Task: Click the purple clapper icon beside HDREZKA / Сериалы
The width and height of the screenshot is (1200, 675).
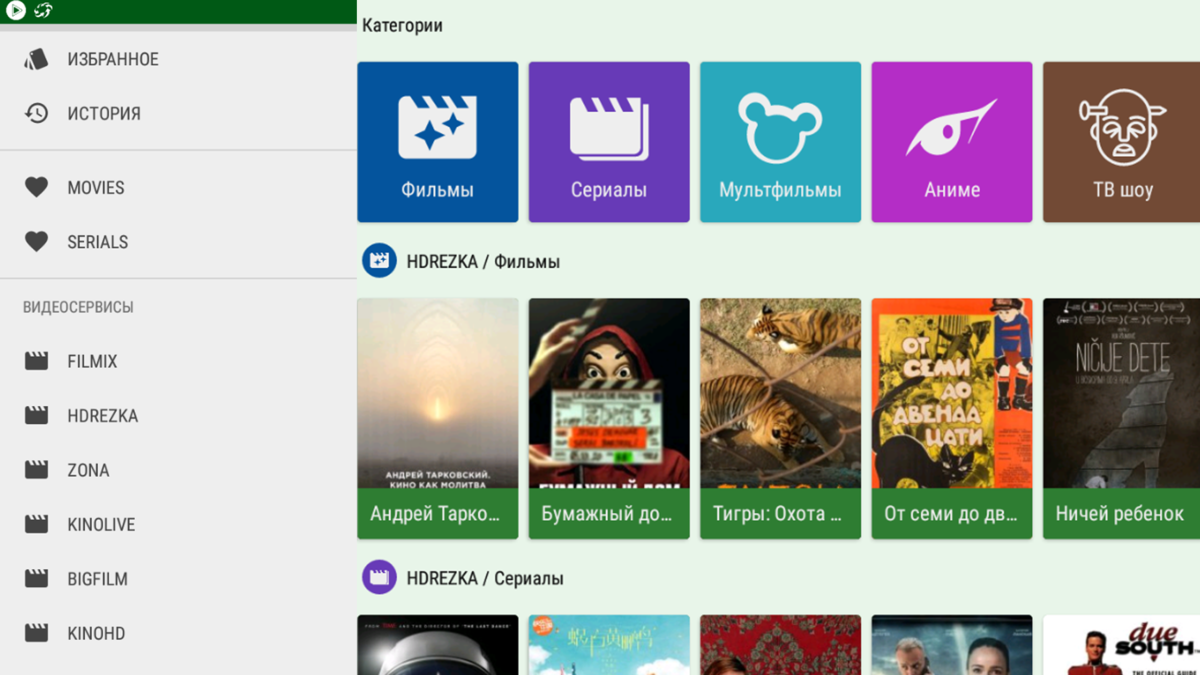Action: tap(379, 577)
